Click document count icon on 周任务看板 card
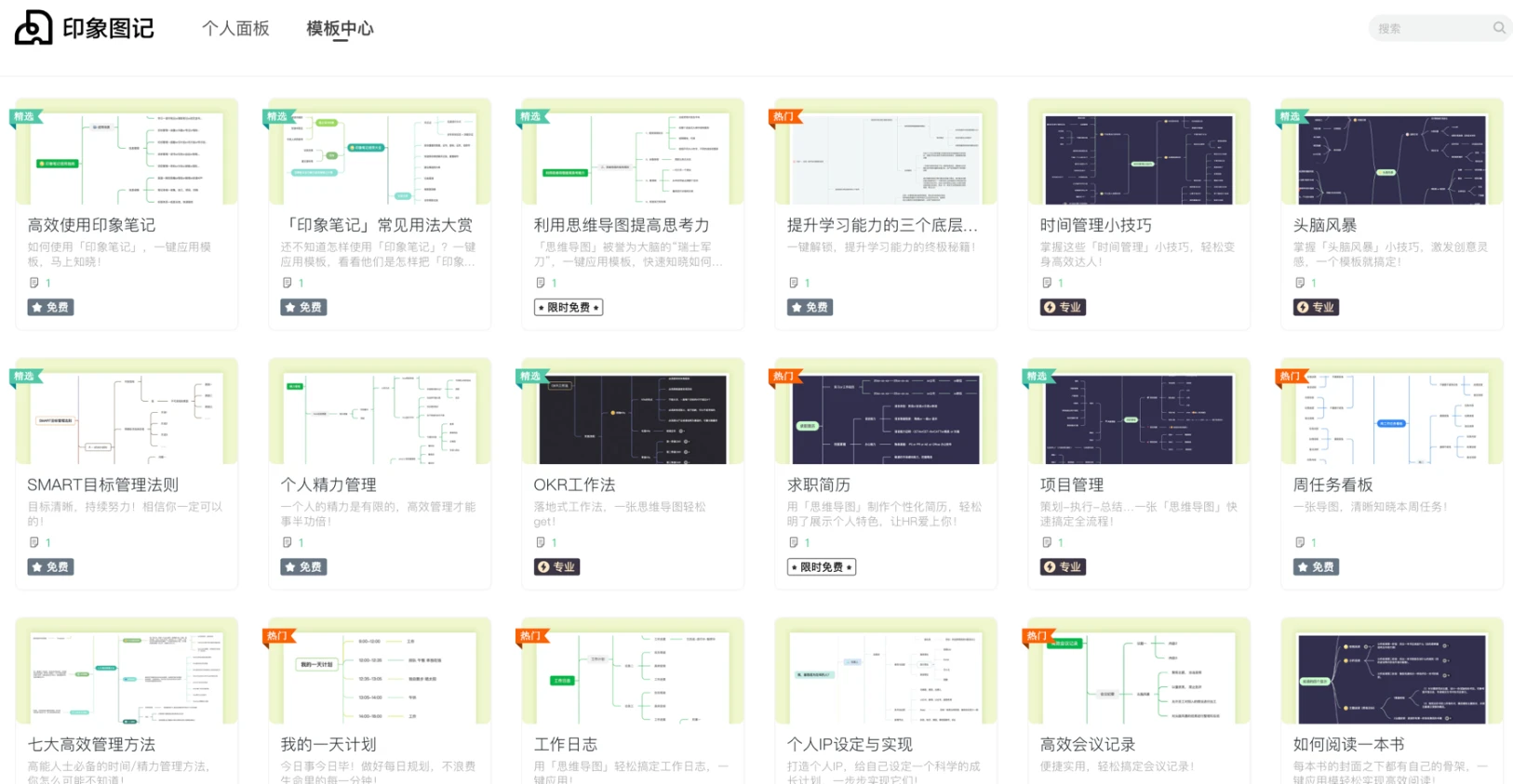 pyautogui.click(x=1300, y=542)
